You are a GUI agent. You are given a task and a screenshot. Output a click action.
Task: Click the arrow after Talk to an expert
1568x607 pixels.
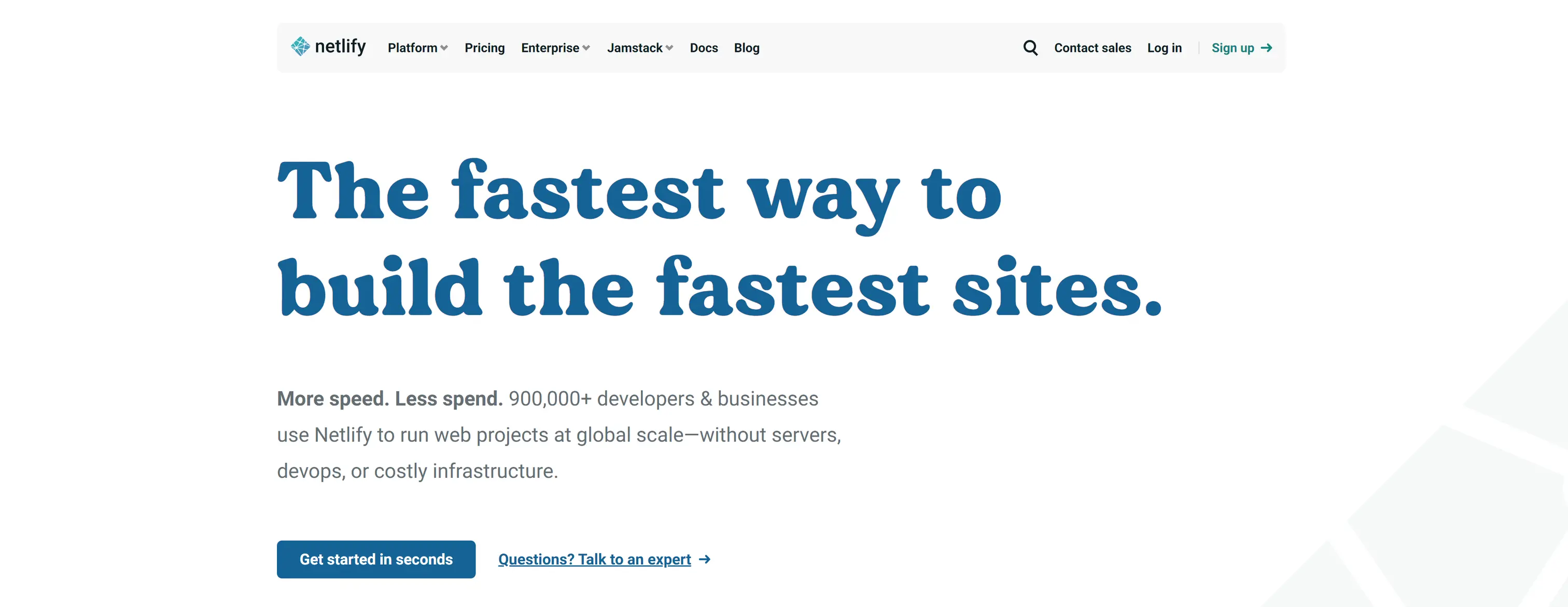705,559
